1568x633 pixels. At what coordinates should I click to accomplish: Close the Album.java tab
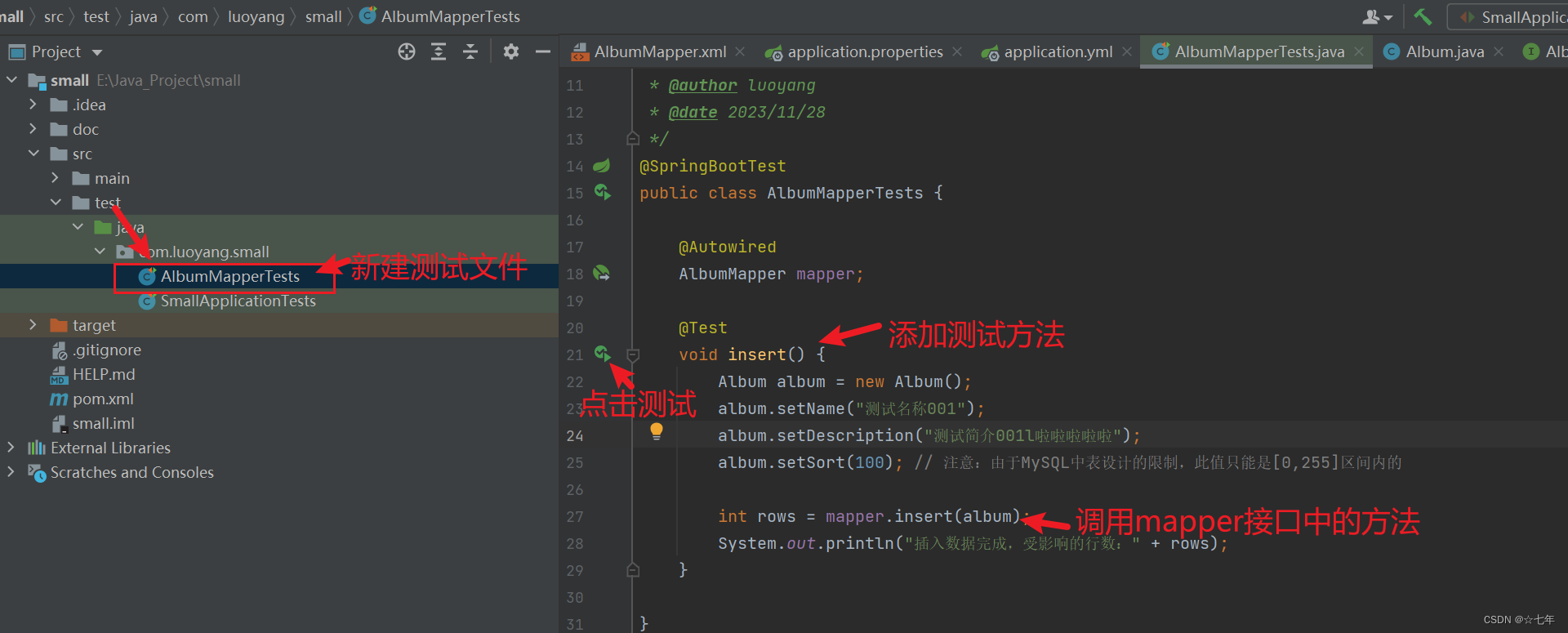pos(1499,51)
